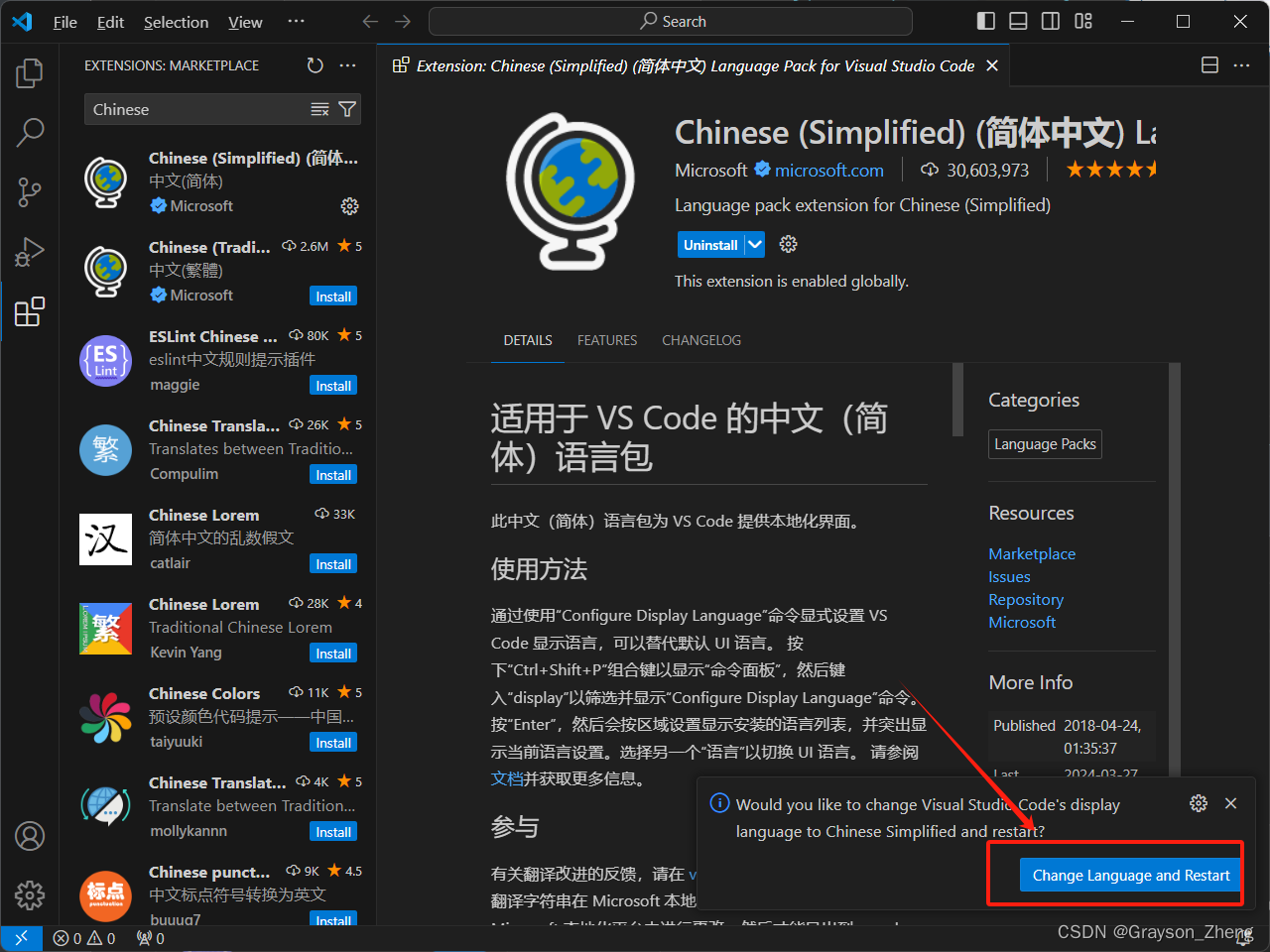Go back using navigation arrow
Screen dimensions: 1270x952
[x=370, y=22]
